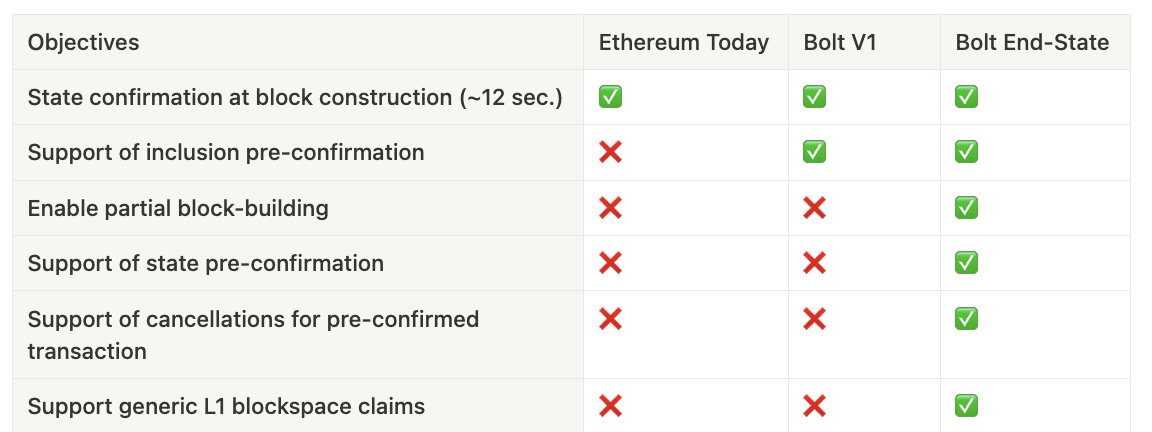Click Ethereum Today red cross for inclusion pre-confirmation
This screenshot has height=432, width=1152.
[x=611, y=152]
